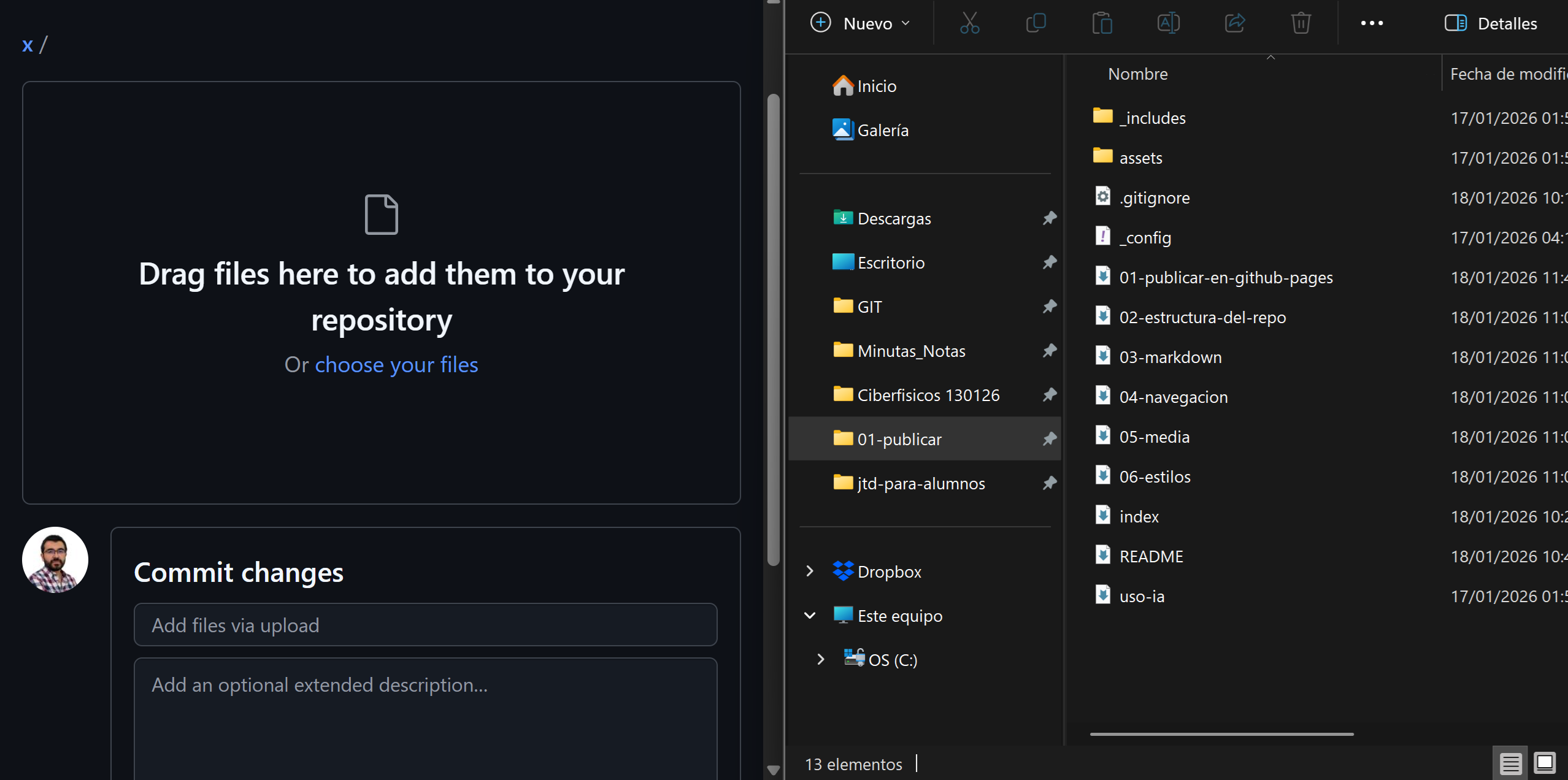Click the x repository breadcrumb link

click(27, 45)
